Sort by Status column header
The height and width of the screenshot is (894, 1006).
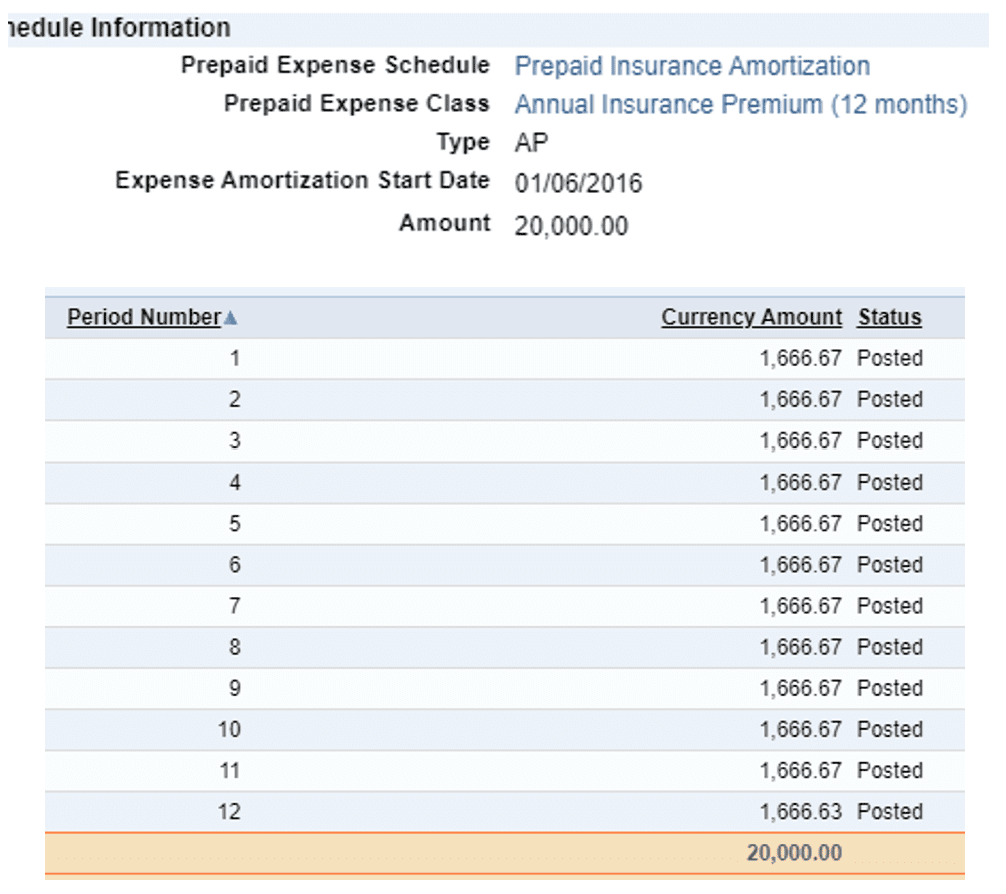(890, 317)
